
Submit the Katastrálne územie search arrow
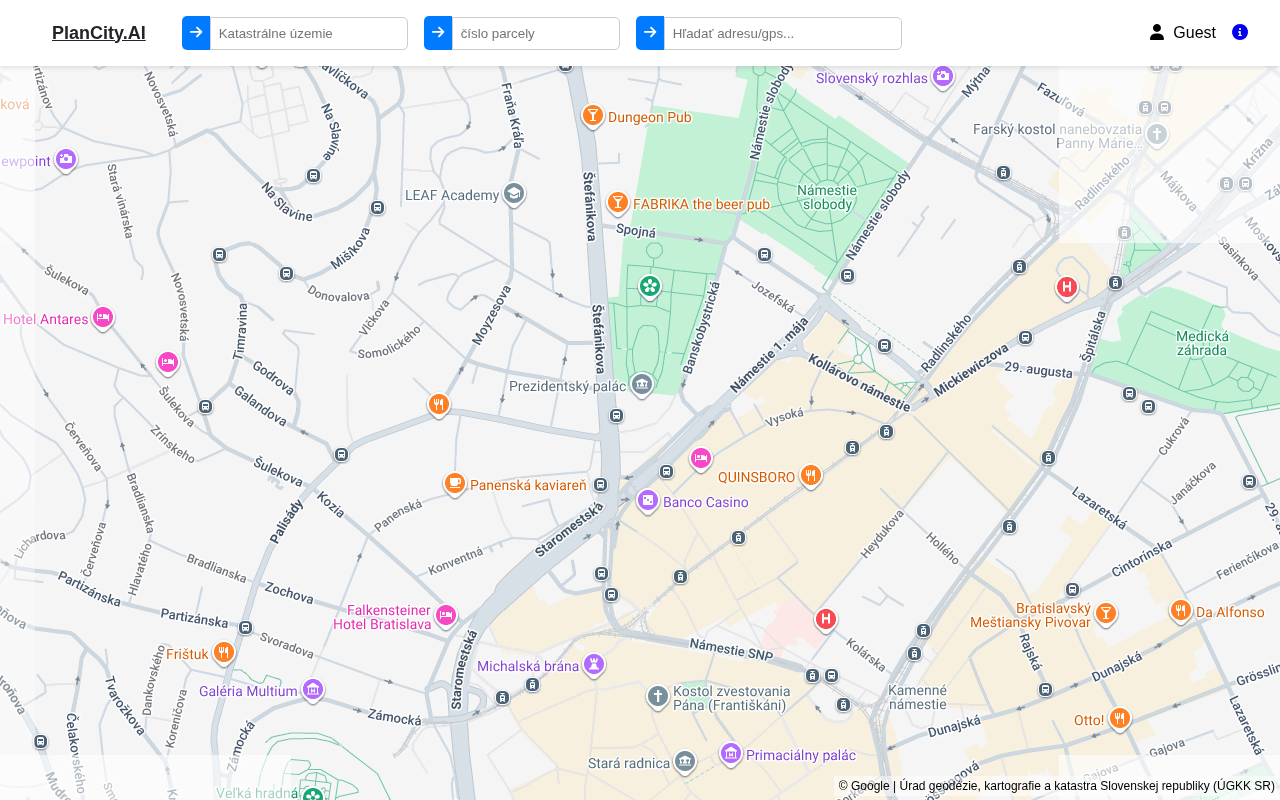pyautogui.click(x=196, y=33)
